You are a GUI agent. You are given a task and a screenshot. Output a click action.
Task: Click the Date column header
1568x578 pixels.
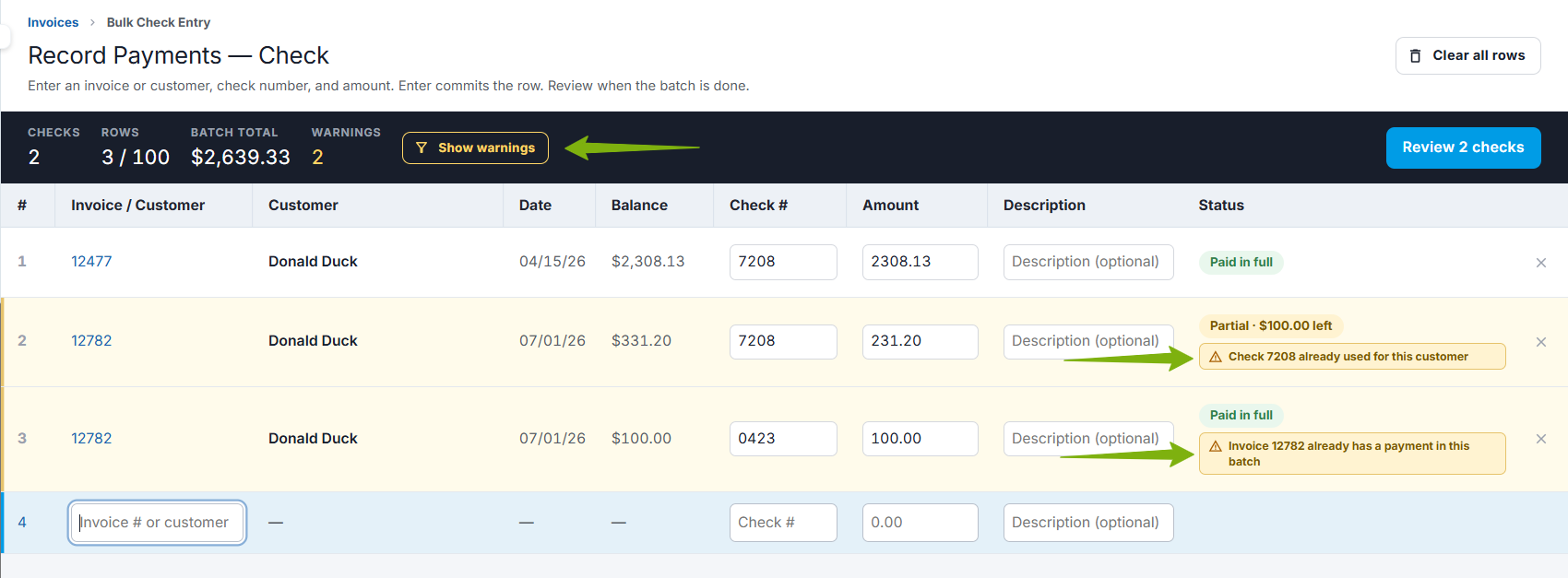[535, 205]
